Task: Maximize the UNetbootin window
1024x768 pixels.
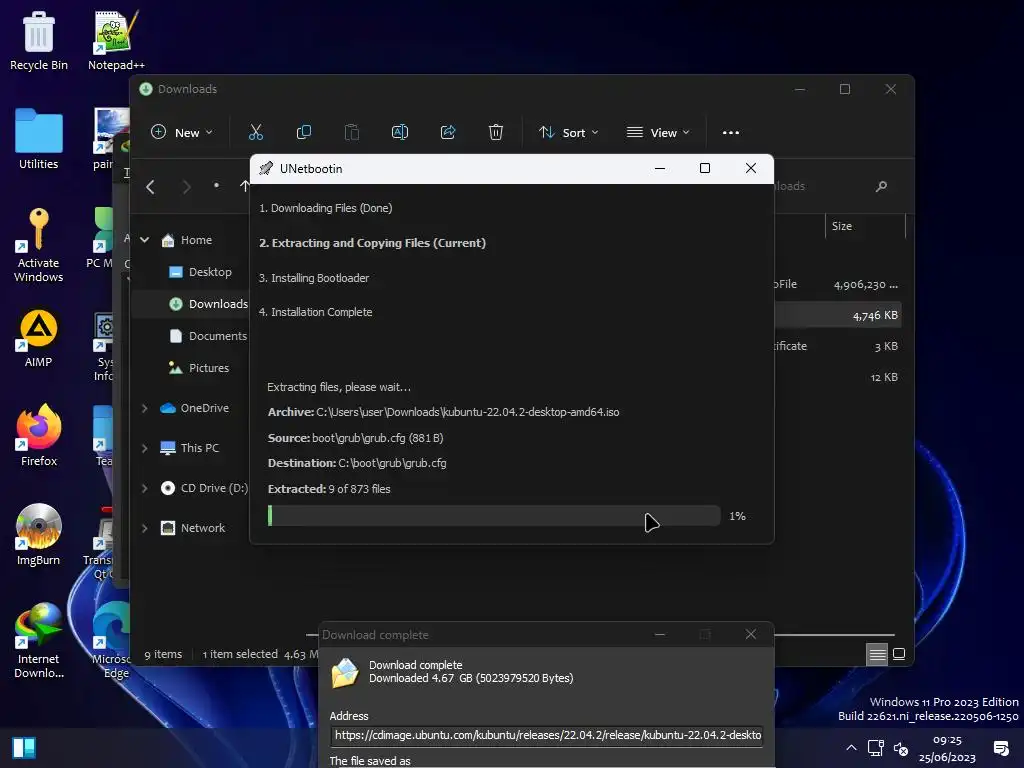Action: [x=705, y=168]
